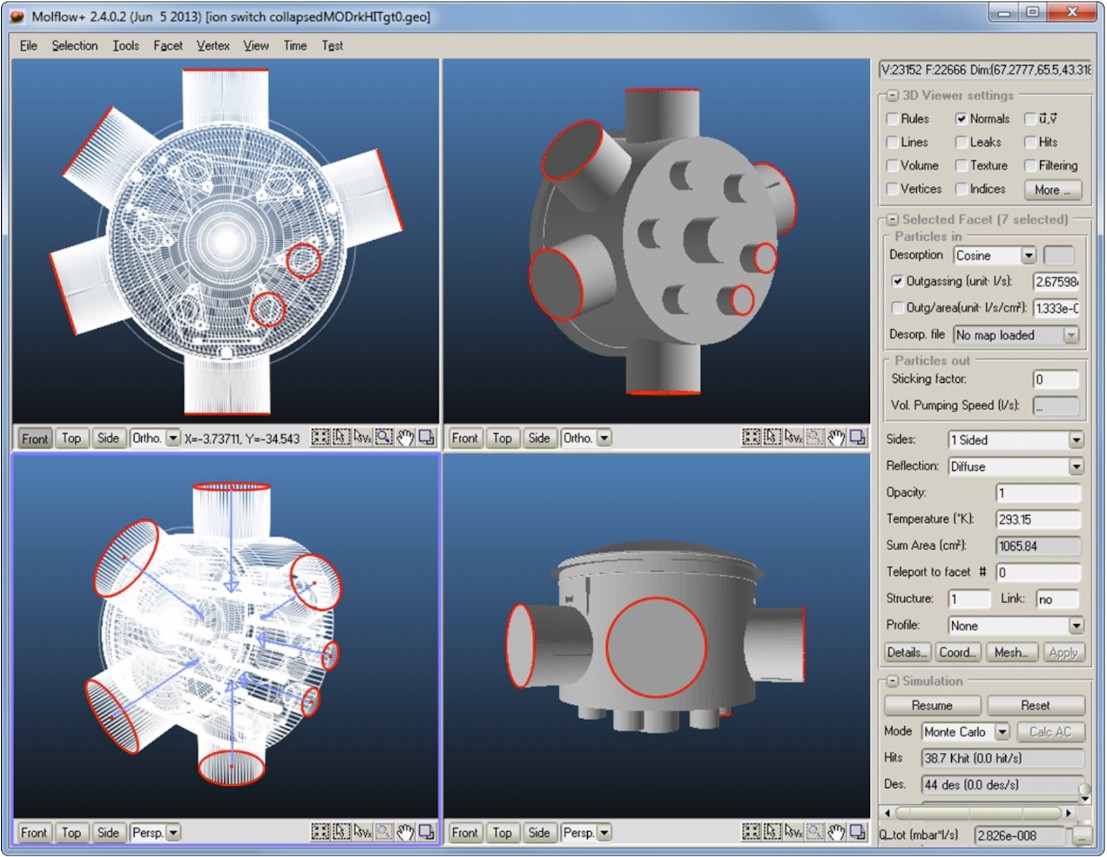
Task: Choose the vertex select tool in the bottom-left viewer
Action: click(363, 832)
